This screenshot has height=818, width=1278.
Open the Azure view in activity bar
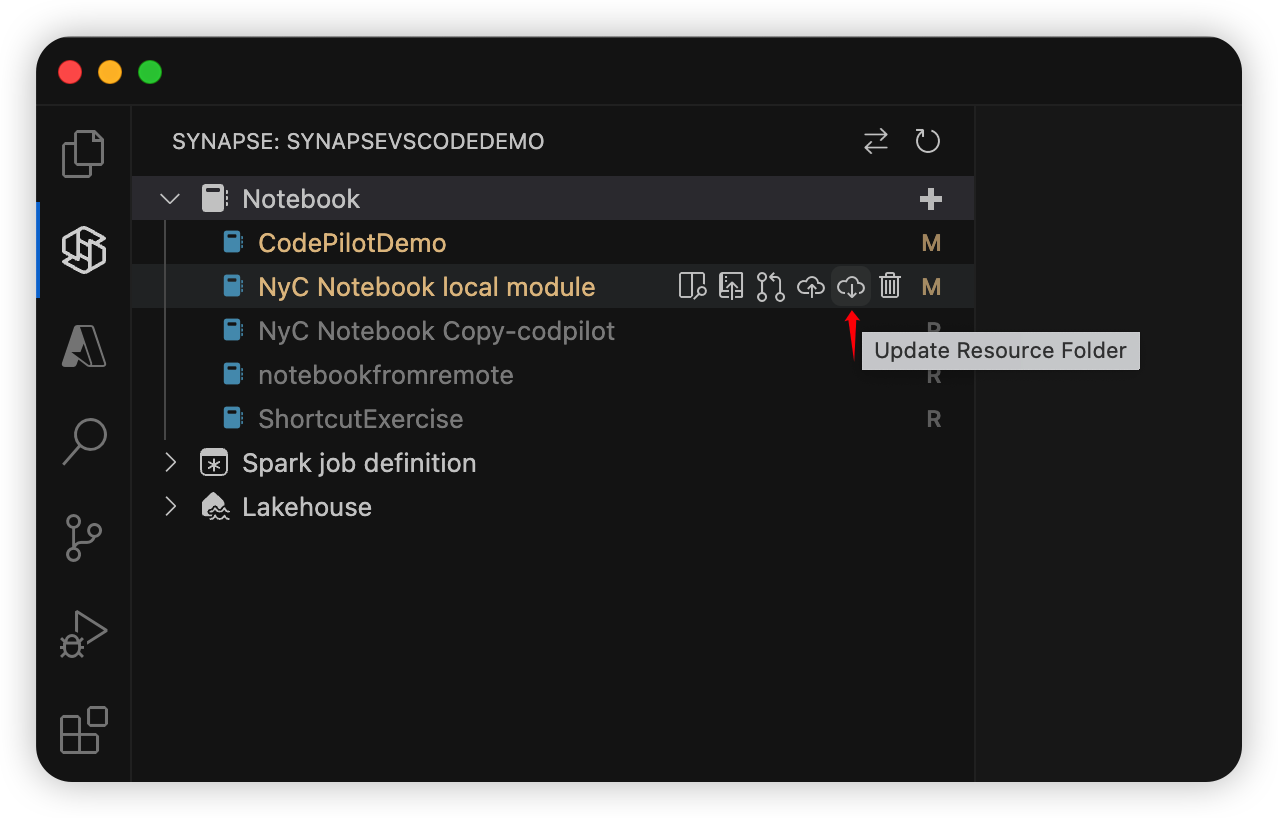(84, 345)
